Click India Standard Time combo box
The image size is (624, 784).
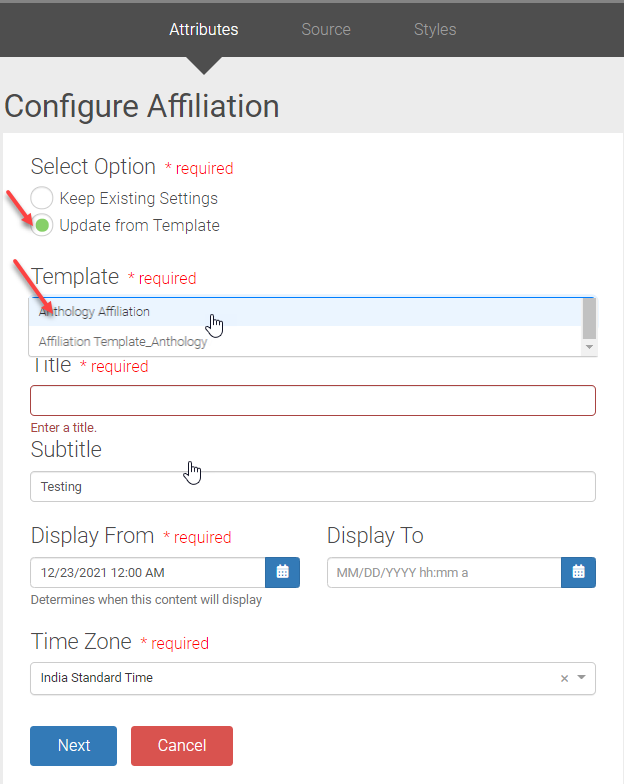coord(290,678)
